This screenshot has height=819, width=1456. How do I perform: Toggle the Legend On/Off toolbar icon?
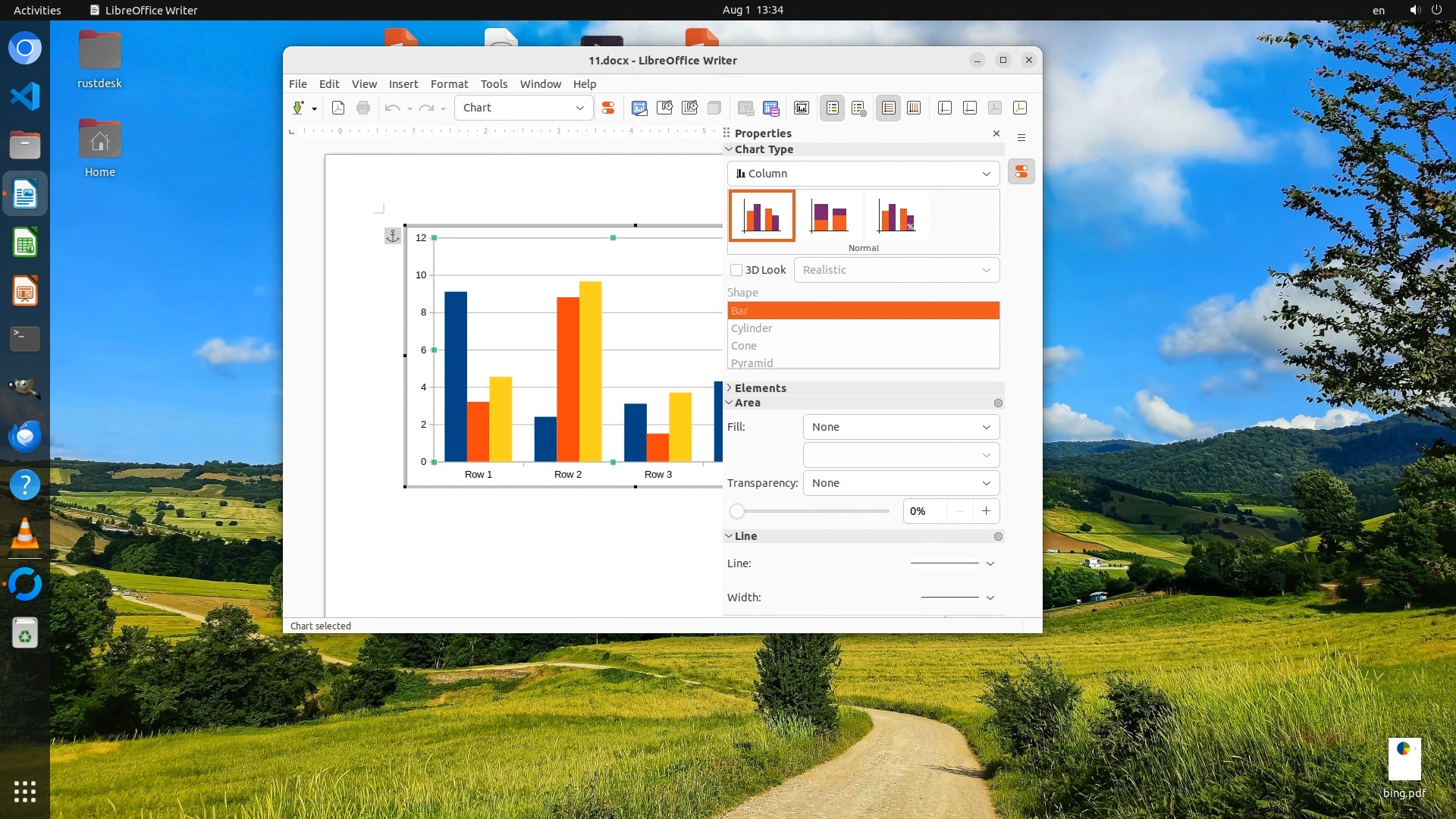(x=832, y=108)
